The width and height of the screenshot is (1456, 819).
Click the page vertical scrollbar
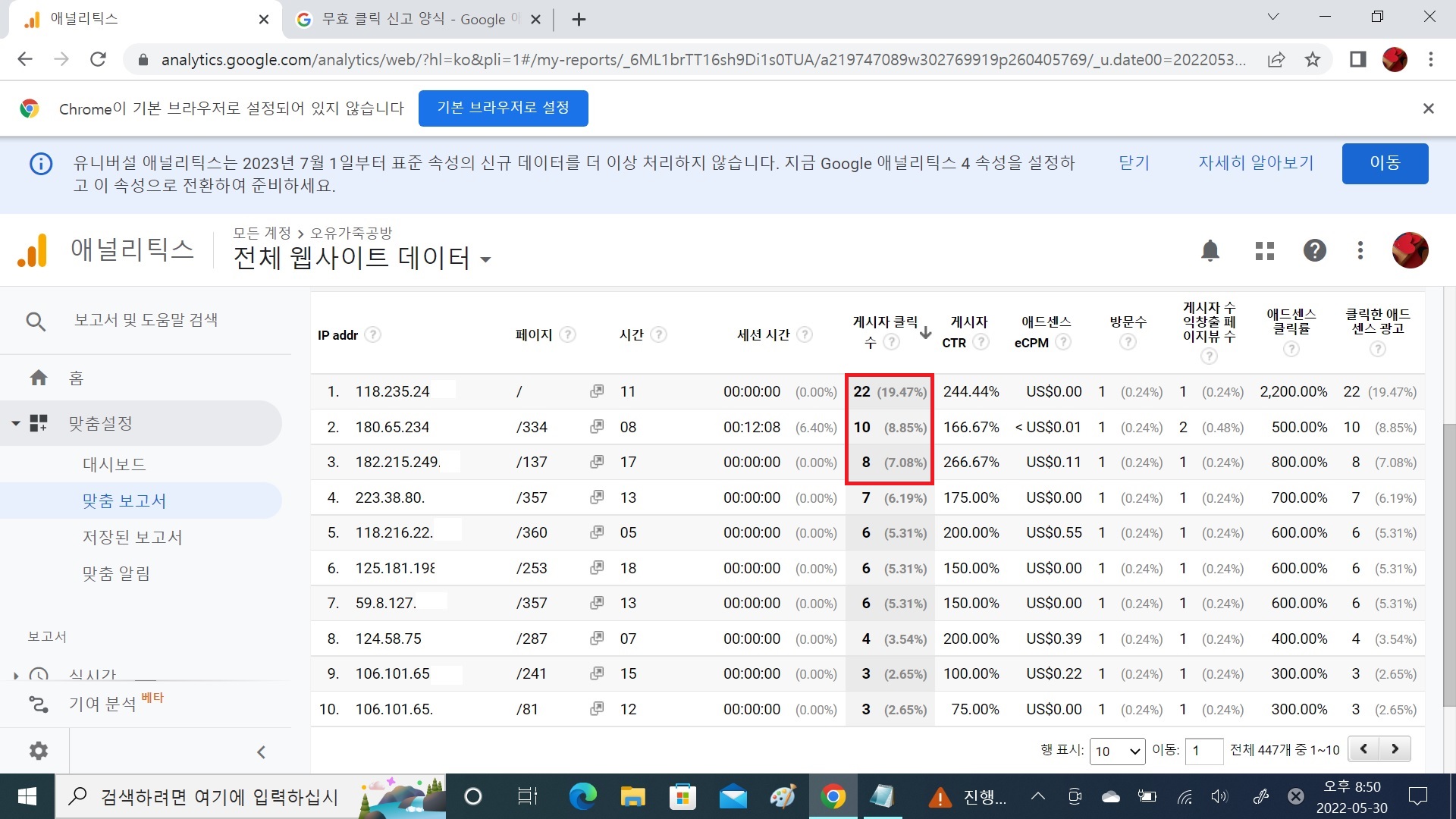coord(1449,565)
